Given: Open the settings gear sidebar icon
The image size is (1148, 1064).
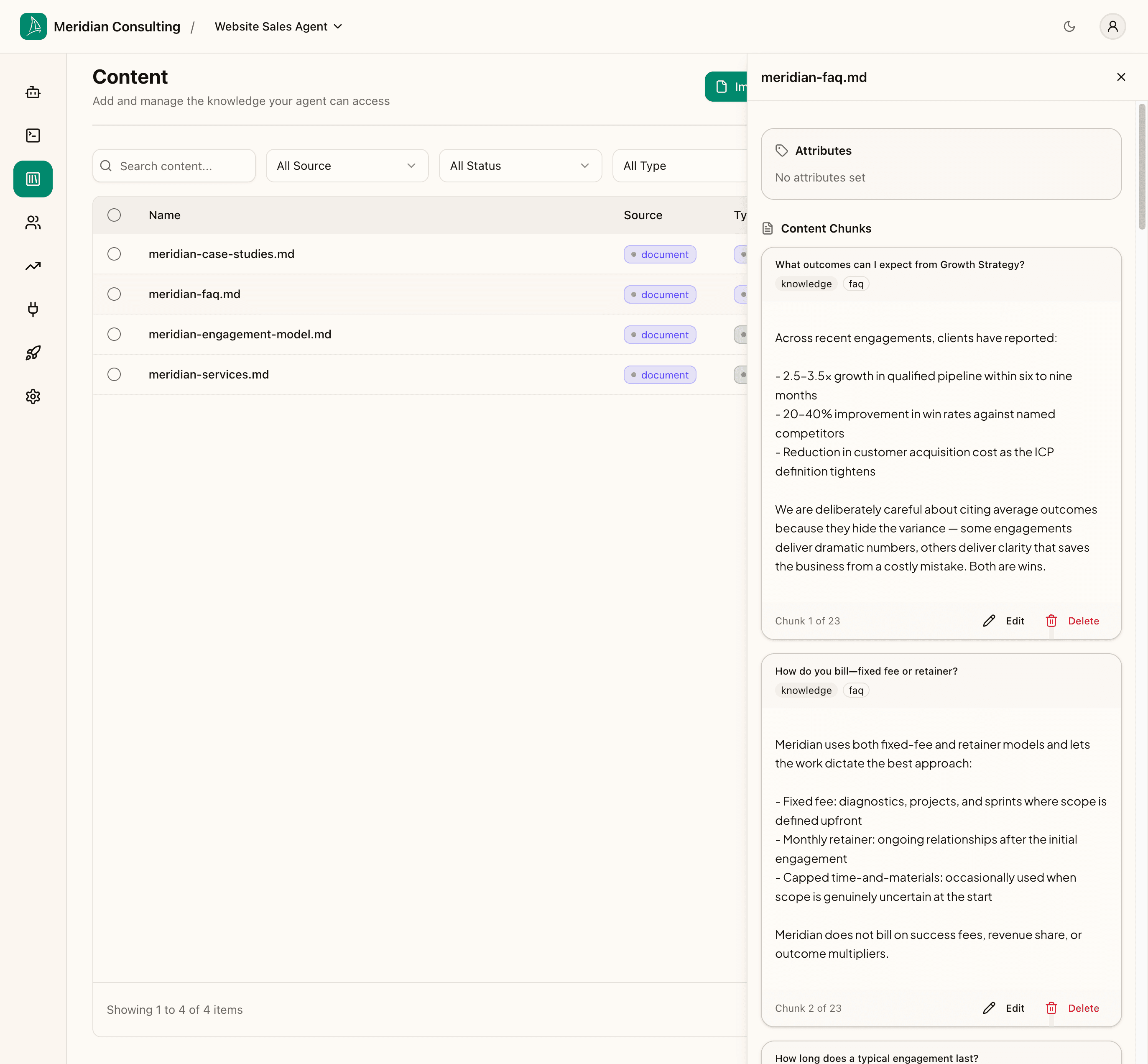Looking at the screenshot, I should [x=33, y=396].
